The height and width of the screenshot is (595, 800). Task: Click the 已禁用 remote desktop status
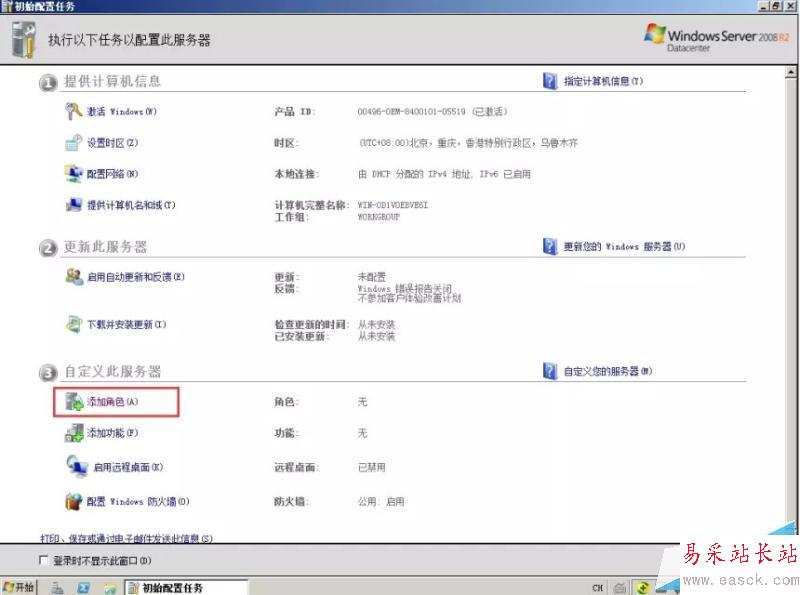pos(371,467)
